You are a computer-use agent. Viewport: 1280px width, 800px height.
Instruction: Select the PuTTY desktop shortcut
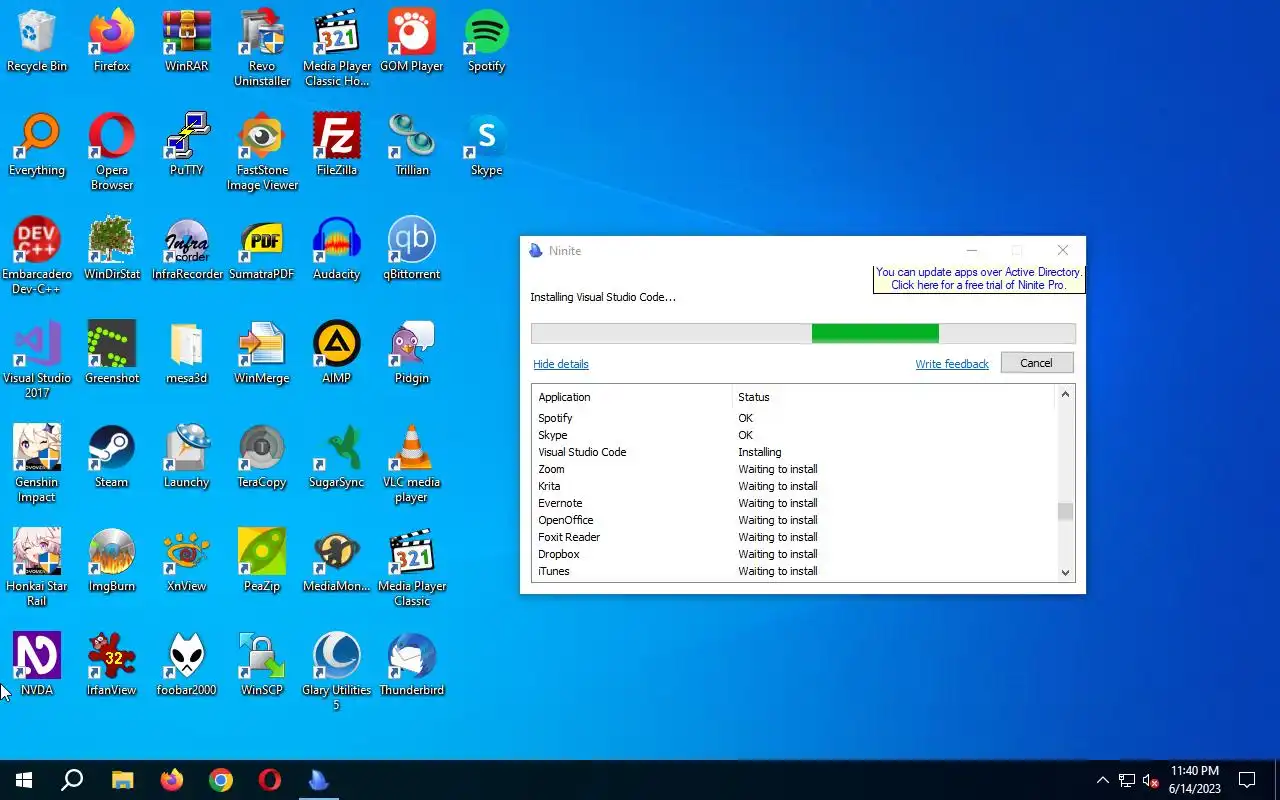(187, 146)
